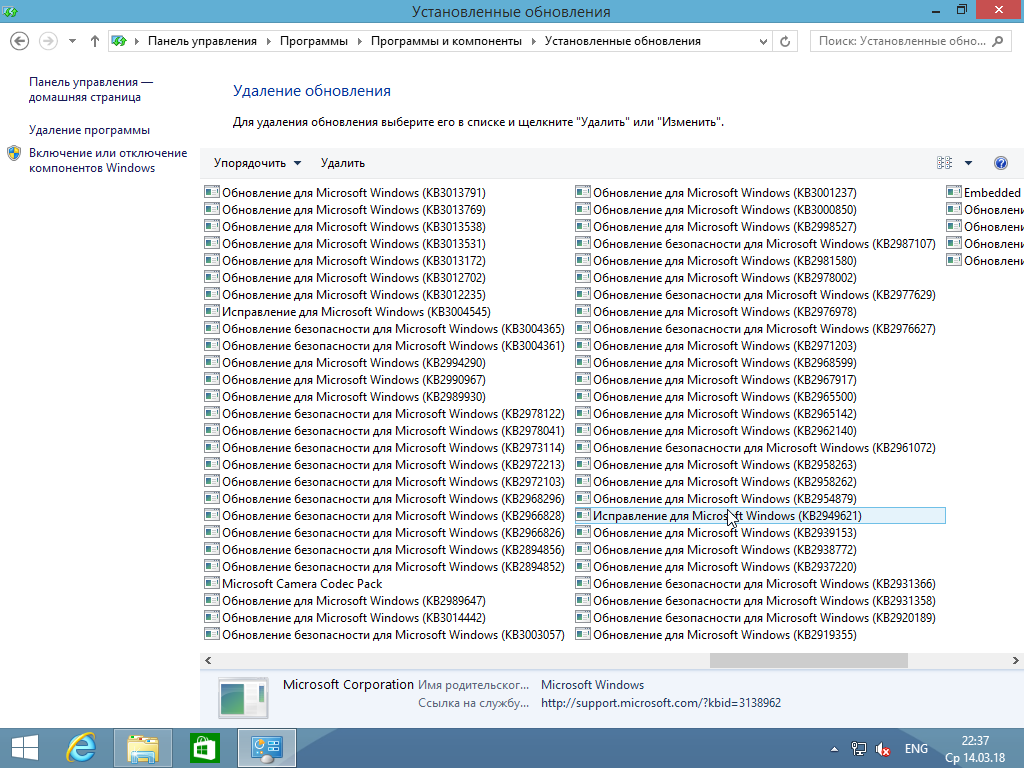Select the Embedded entry in third column
The image size is (1024, 768).
click(x=992, y=193)
